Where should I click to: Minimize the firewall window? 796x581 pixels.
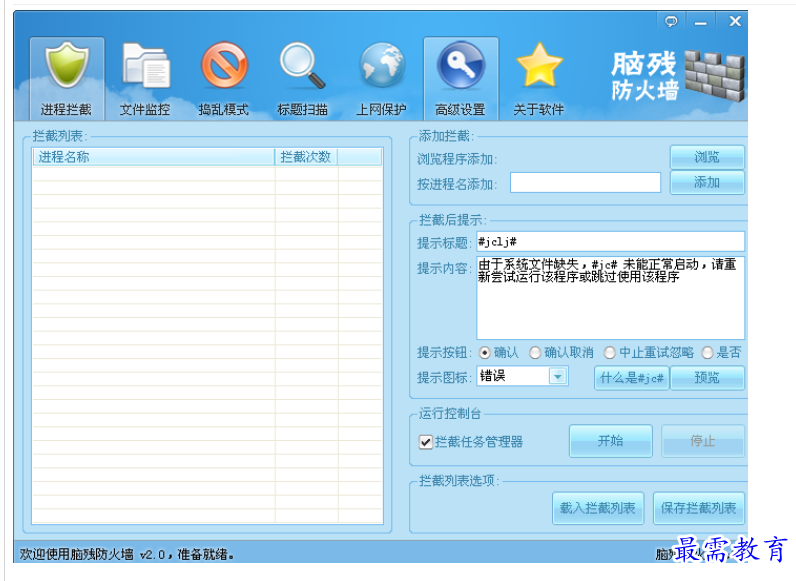701,21
